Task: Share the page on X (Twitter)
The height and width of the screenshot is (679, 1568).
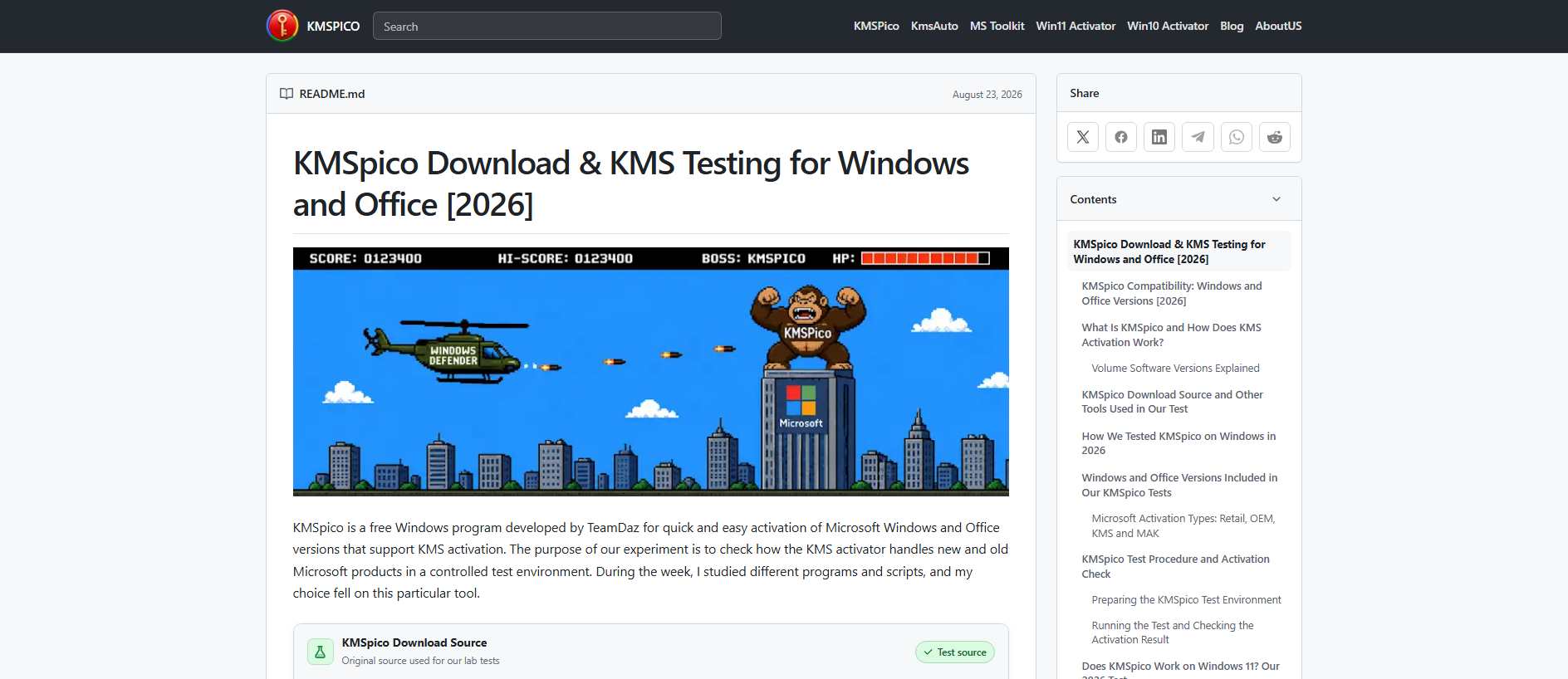Action: point(1083,137)
